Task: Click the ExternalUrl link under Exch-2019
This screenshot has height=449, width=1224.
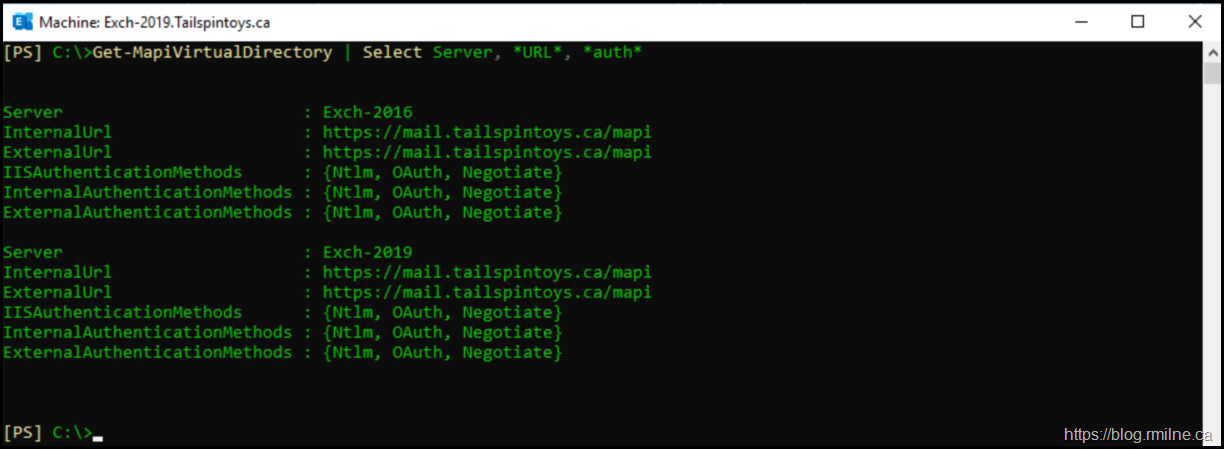Action: pos(487,292)
